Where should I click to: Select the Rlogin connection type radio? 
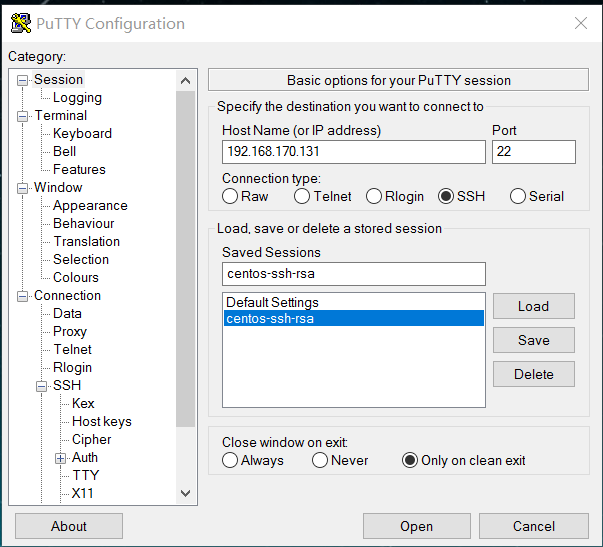coord(374,196)
